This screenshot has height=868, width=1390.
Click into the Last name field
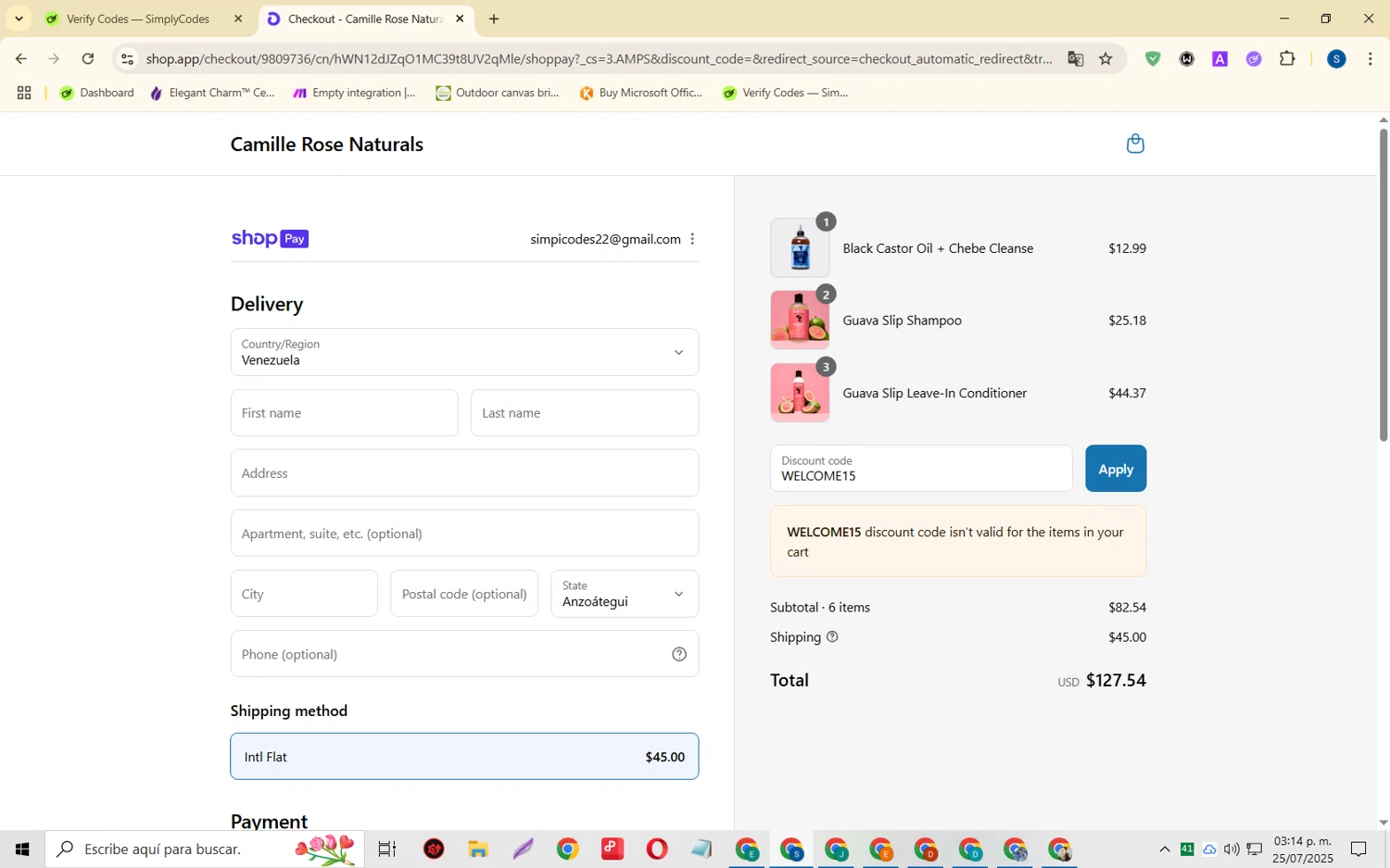pos(585,413)
